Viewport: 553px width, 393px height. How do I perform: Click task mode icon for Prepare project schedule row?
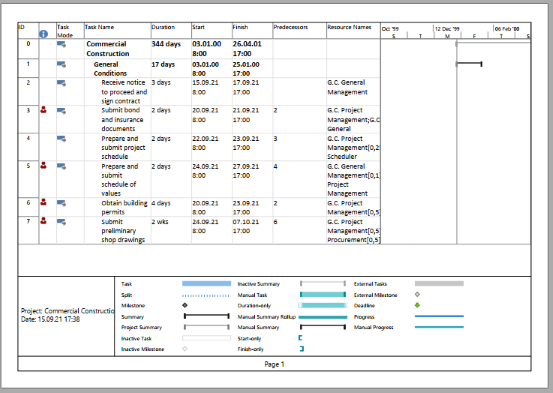click(x=61, y=139)
